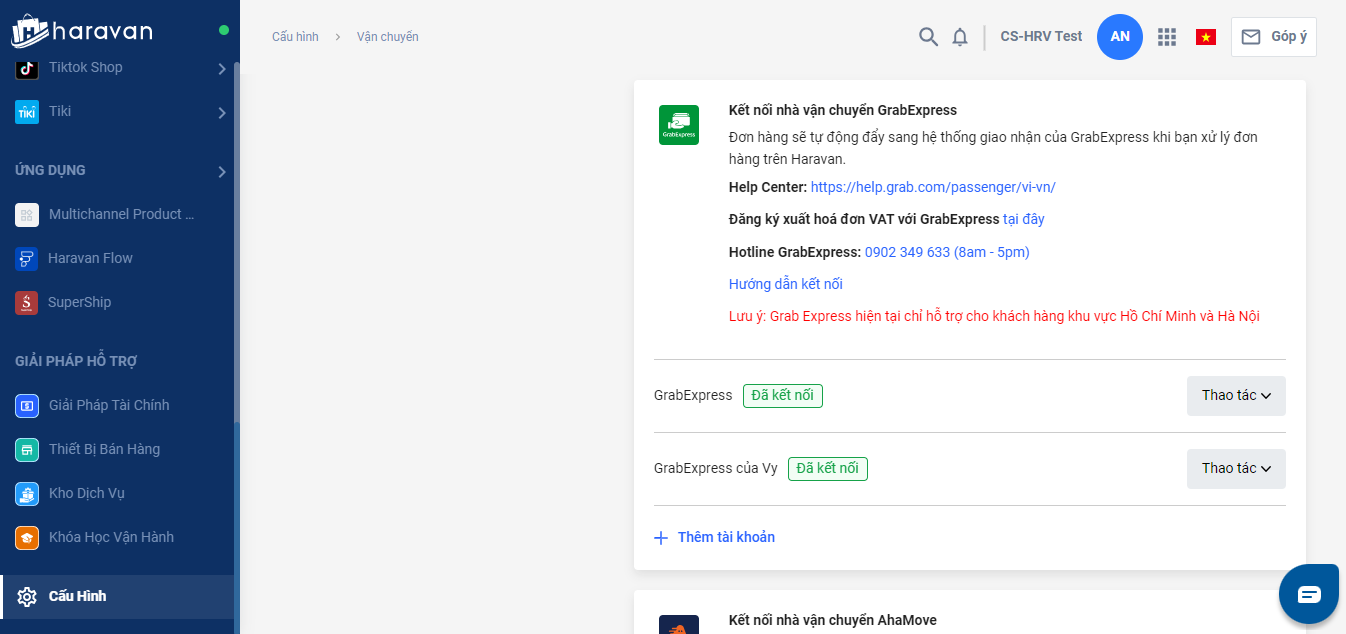Click Đã kết nối badge for GrabExpress
1346x634 pixels.
783,396
